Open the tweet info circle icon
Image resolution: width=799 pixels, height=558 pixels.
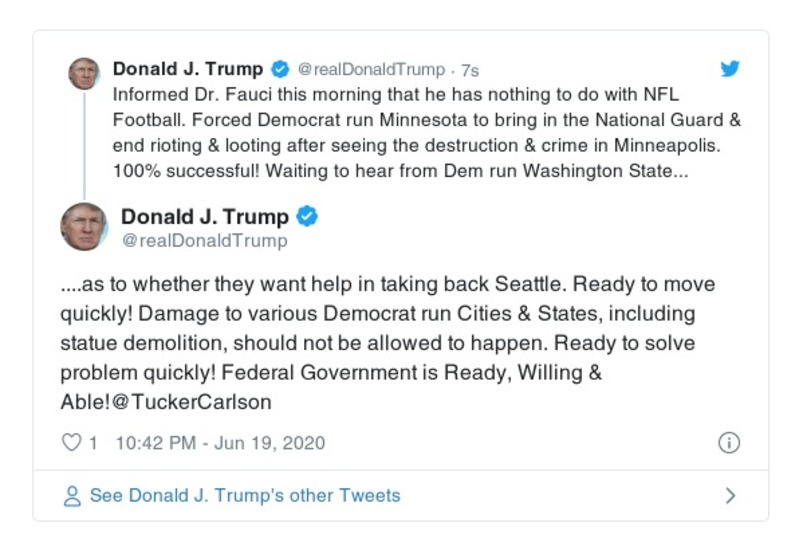(x=729, y=443)
